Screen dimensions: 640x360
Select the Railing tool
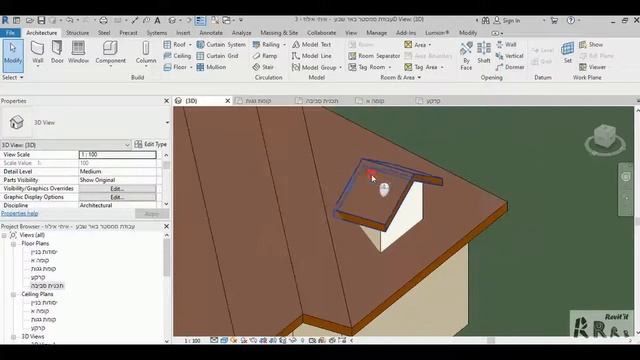tap(266, 44)
